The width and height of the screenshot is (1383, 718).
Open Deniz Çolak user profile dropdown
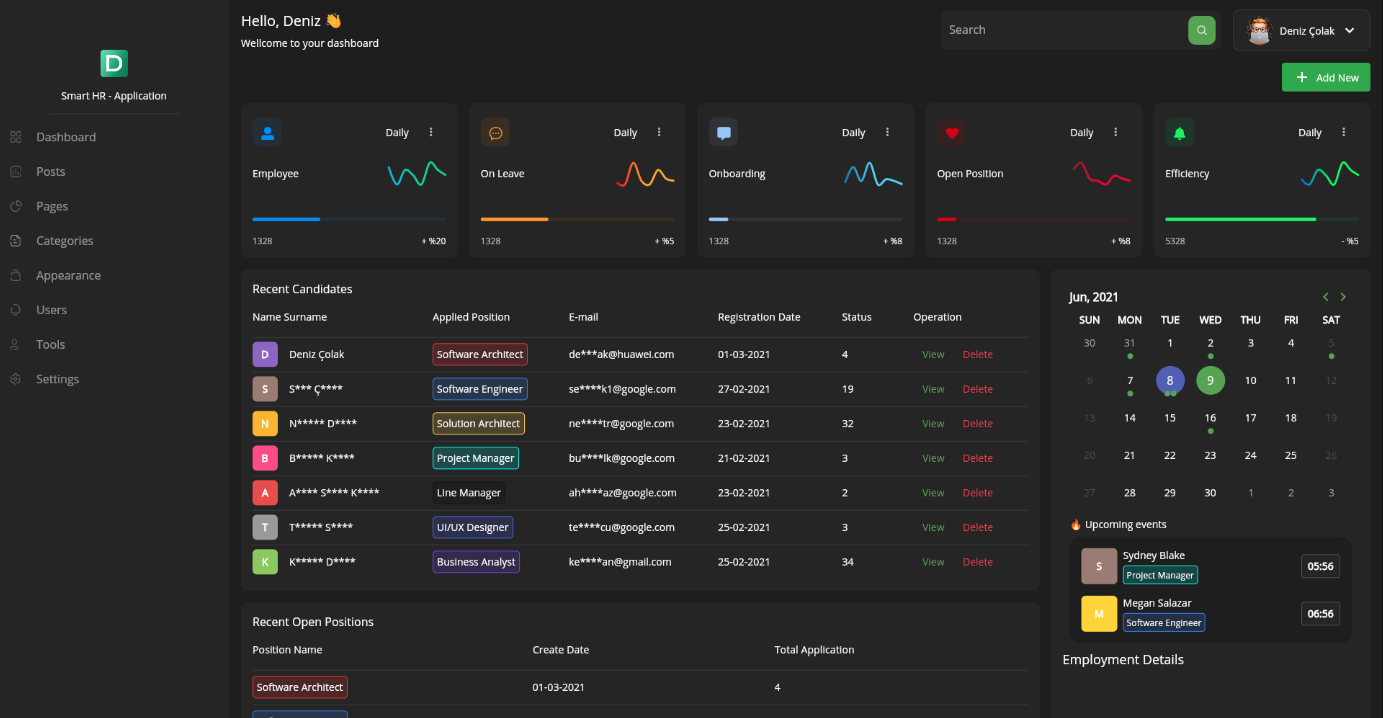(1301, 30)
